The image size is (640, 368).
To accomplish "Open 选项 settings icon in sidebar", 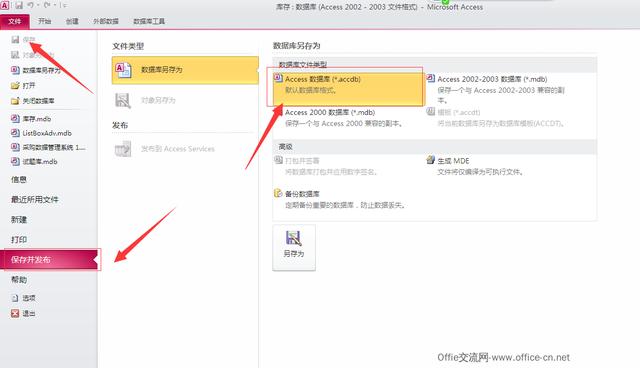I will [15, 298].
